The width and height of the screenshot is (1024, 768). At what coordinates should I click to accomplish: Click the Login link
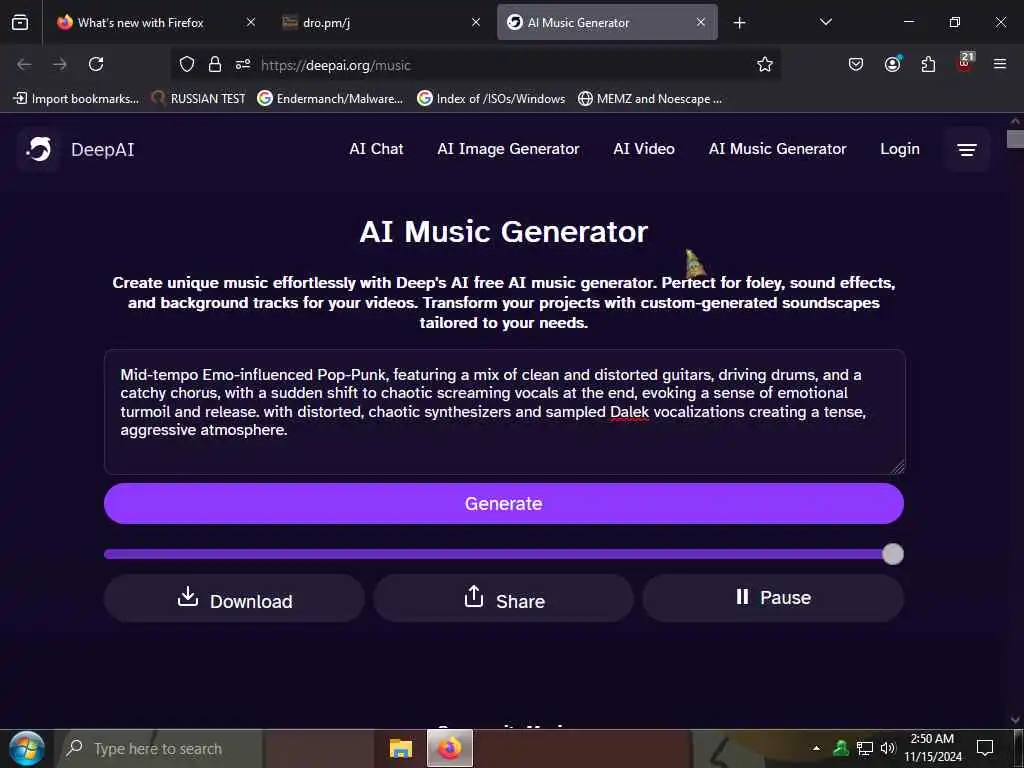pos(899,149)
